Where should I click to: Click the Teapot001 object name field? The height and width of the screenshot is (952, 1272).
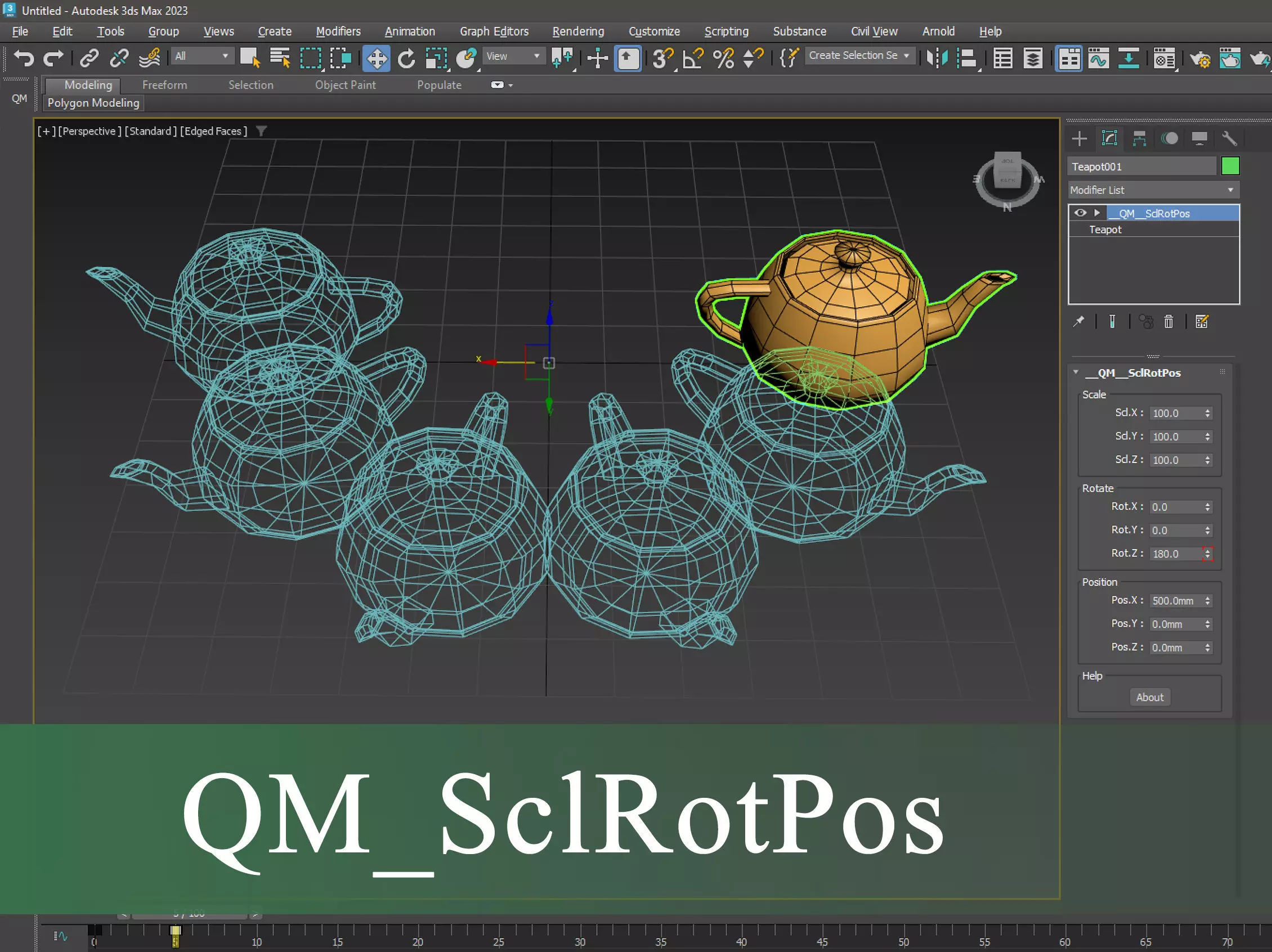[x=1141, y=166]
